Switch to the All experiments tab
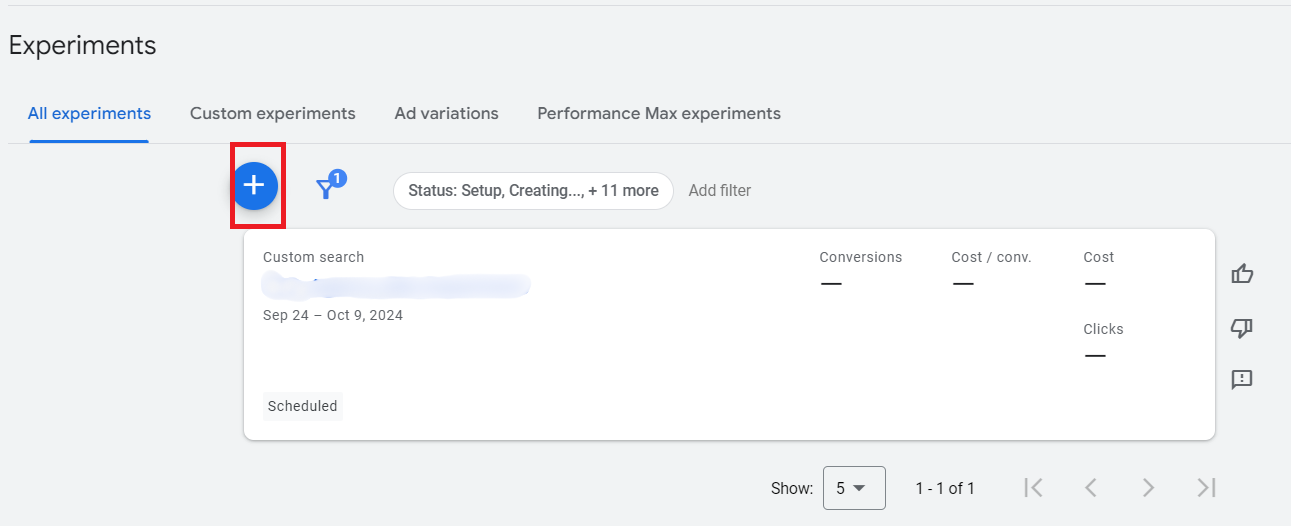The width and height of the screenshot is (1291, 526). 89,113
